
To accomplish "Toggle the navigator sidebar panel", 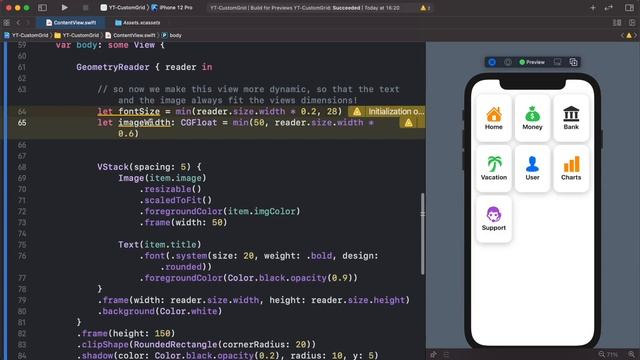I will (42, 7).
